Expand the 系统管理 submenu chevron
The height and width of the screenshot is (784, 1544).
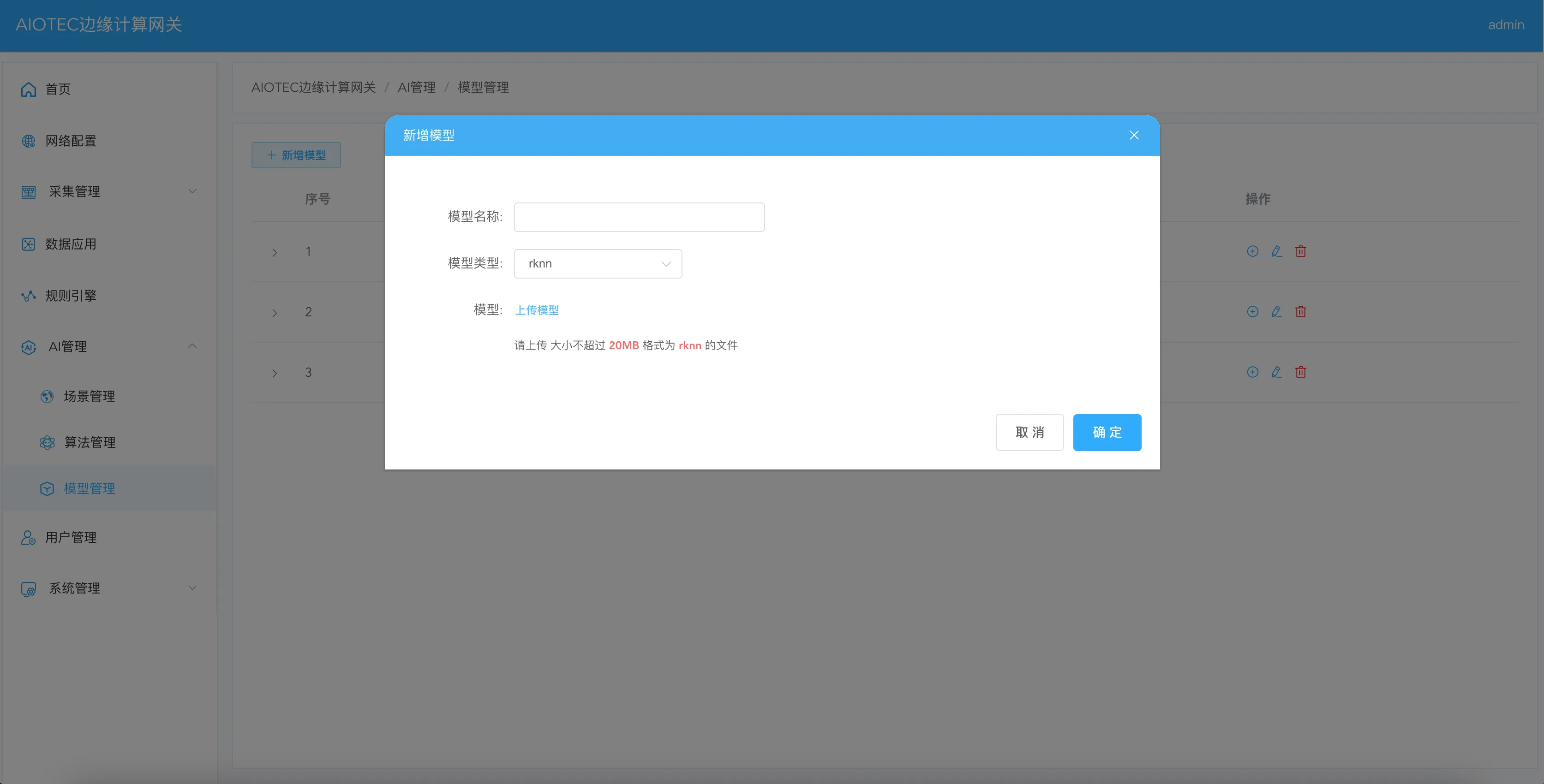tap(192, 588)
